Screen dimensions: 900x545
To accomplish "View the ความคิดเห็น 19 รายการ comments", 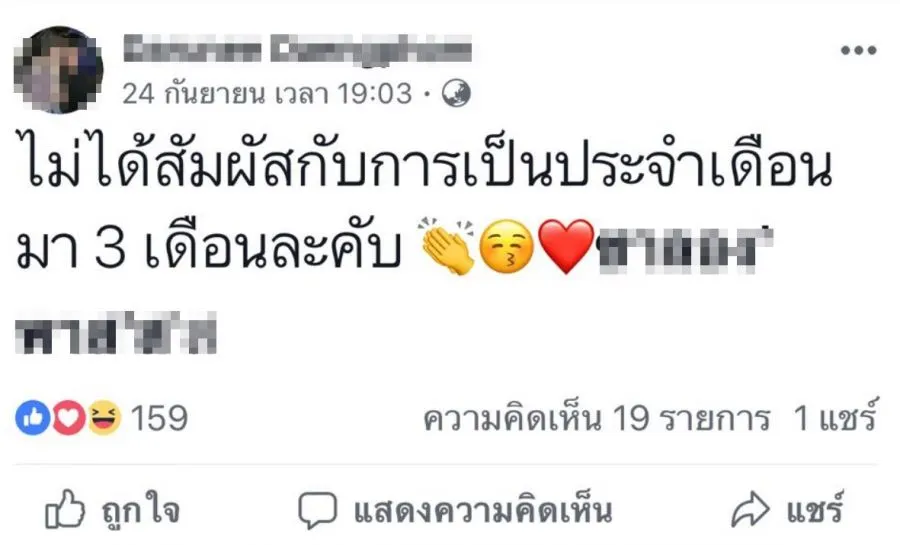I will coord(596,418).
